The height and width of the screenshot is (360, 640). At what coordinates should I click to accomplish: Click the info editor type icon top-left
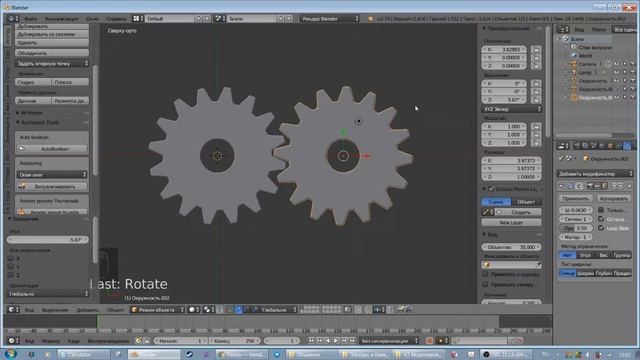pos(13,19)
